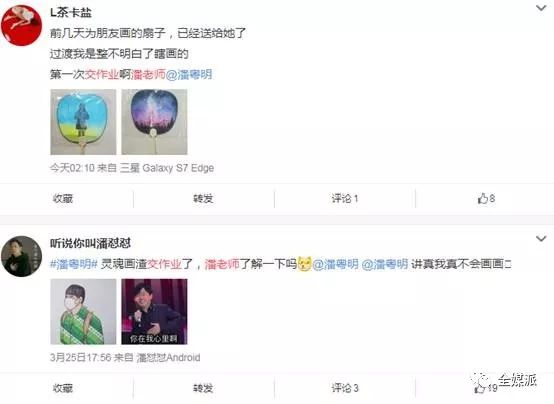Open L茶卡盐 user avatar
Viewport: 554px width, 404px height.
pyautogui.click(x=22, y=25)
